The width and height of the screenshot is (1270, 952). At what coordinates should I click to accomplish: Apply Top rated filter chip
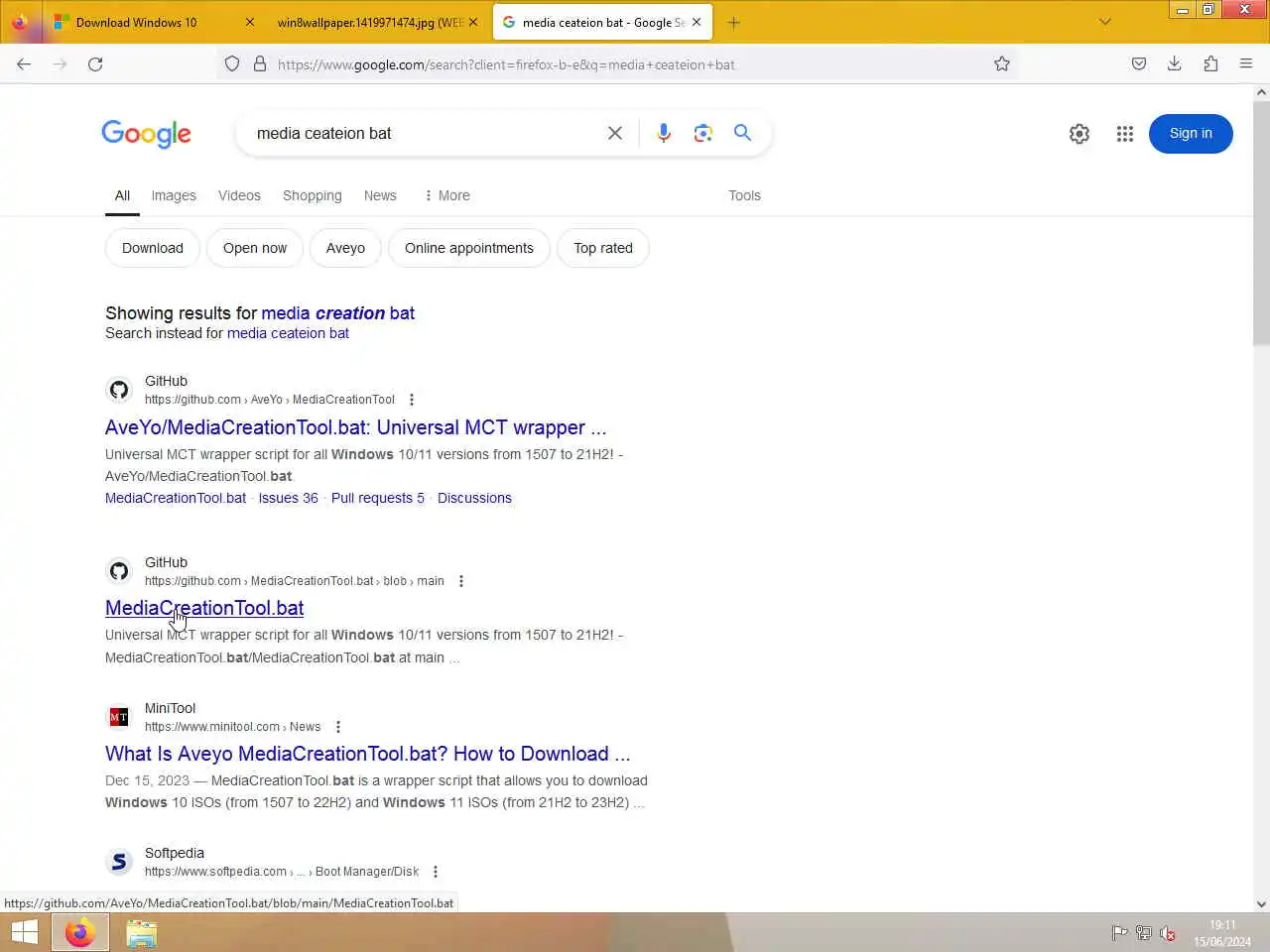(x=603, y=248)
